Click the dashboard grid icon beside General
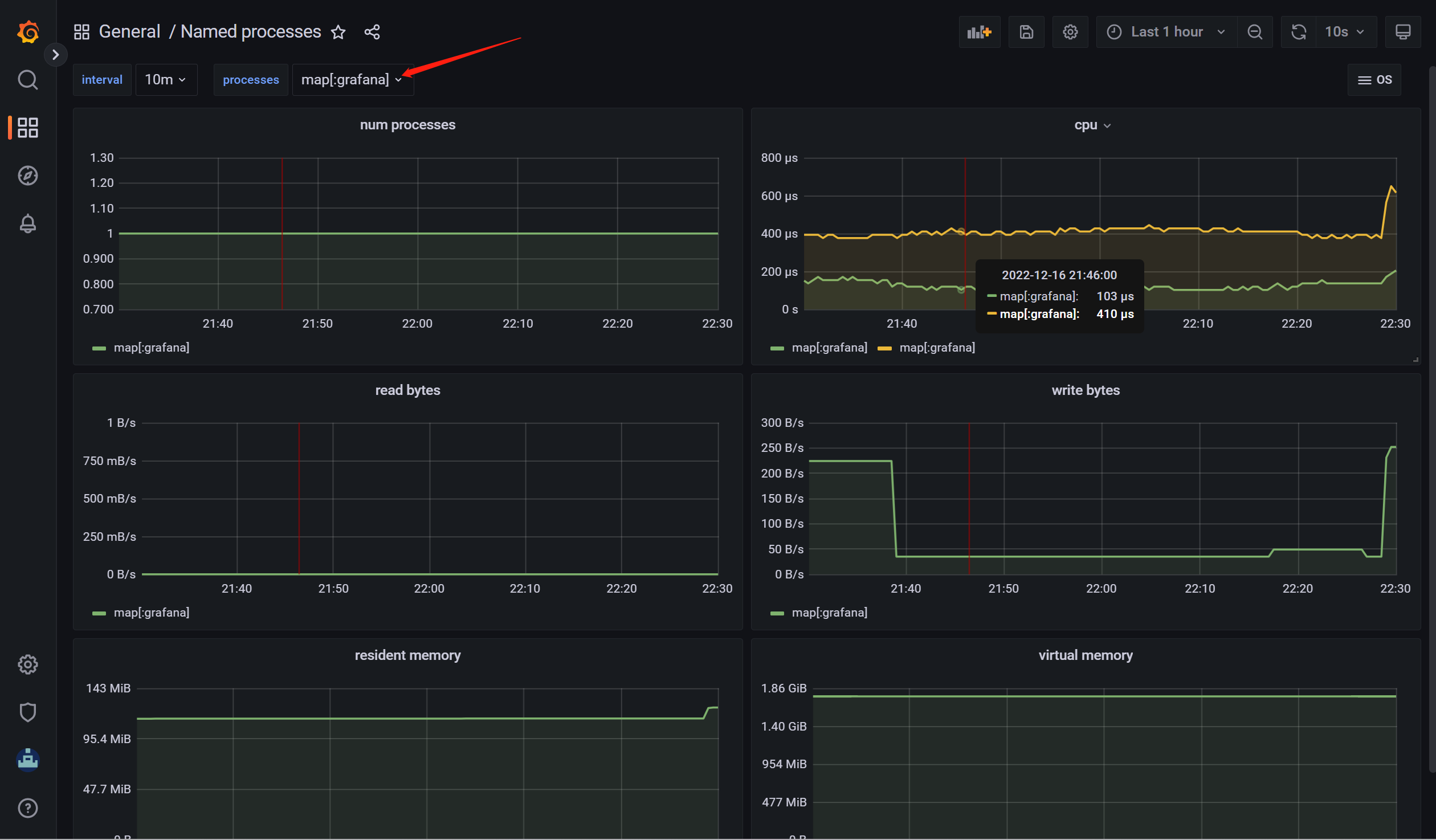 click(81, 32)
